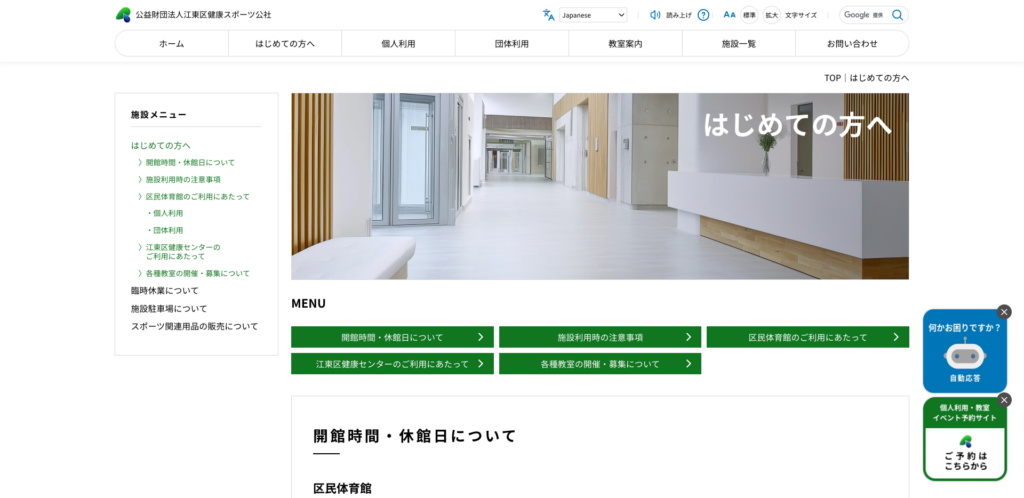The image size is (1024, 498).
Task: Focus the Google search field
Action: [x=864, y=15]
